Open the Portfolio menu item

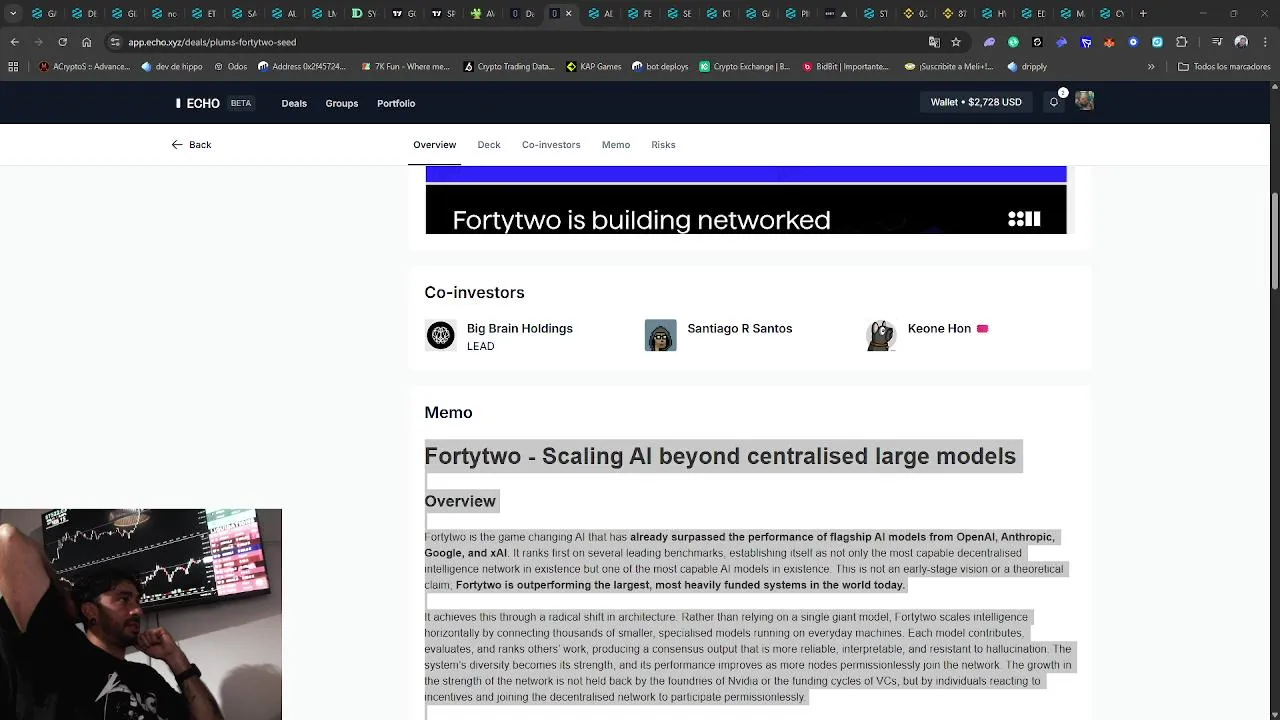click(x=396, y=103)
